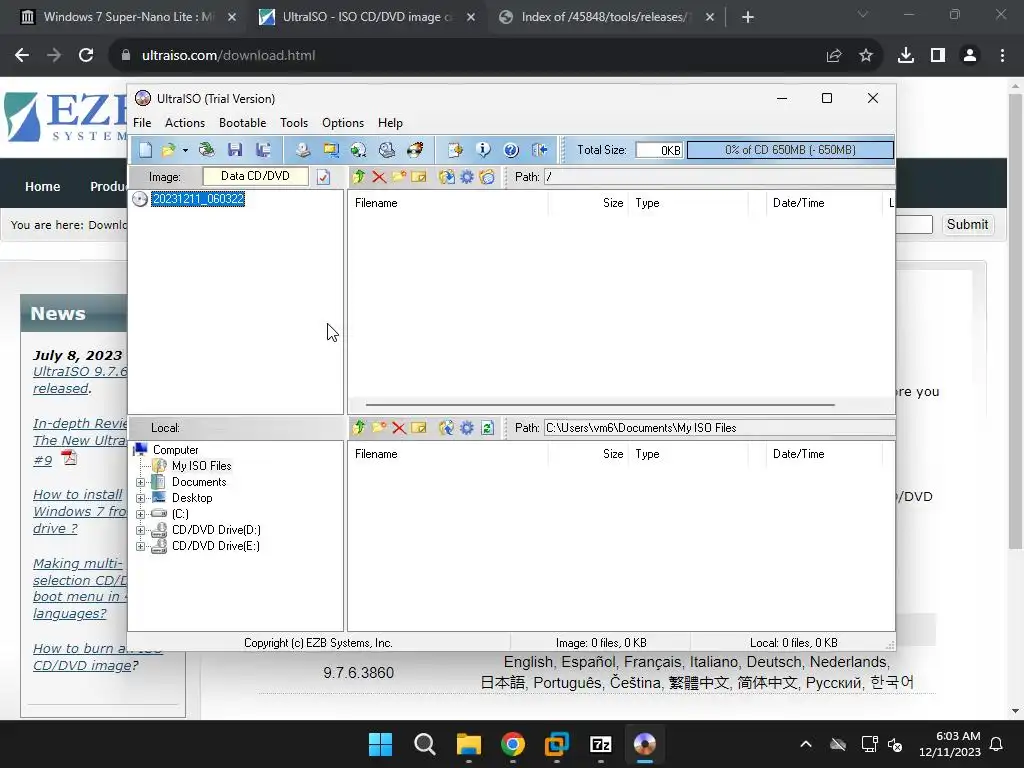Click the Make CD/DVD Image icon
This screenshot has height=768, width=1024.
coord(302,150)
